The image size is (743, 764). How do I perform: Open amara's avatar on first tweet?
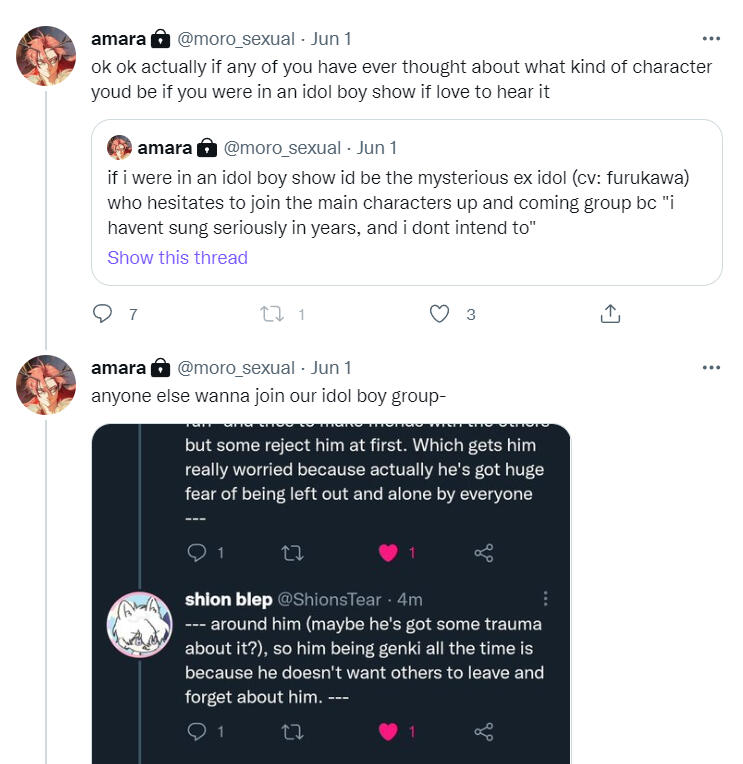(46, 56)
